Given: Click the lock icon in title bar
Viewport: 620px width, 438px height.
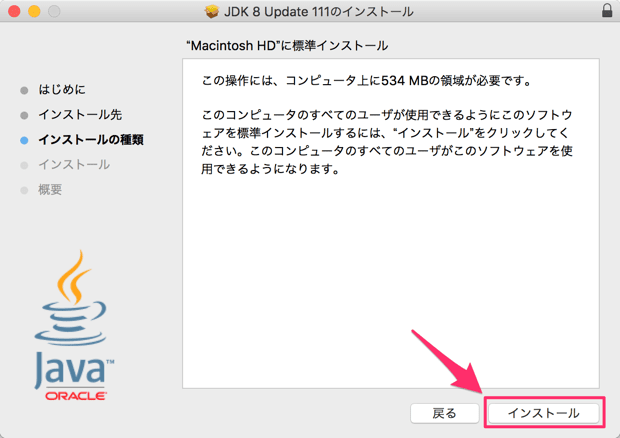Looking at the screenshot, I should click(607, 11).
